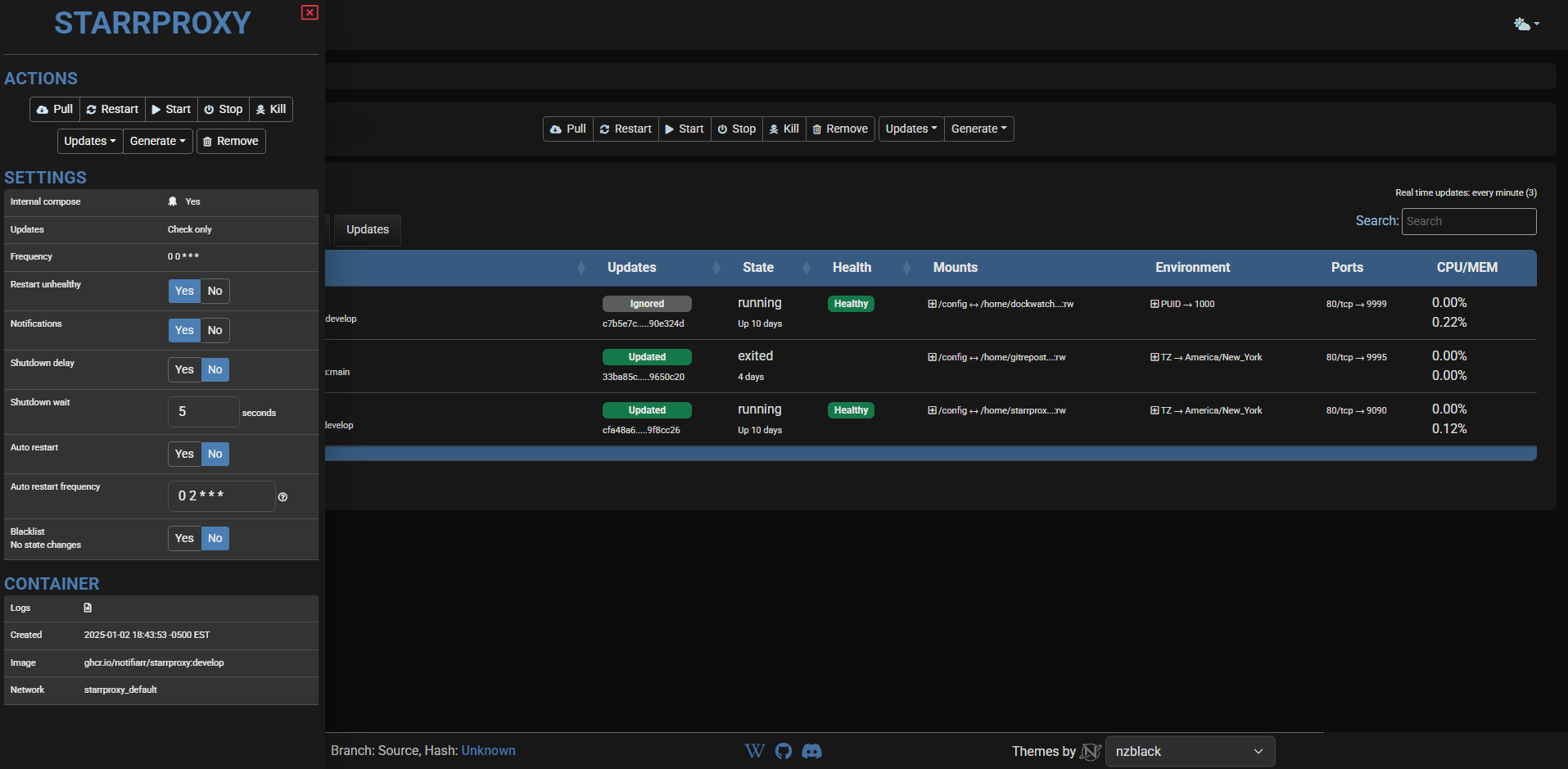Click the help icon beside auto restart frequency

point(282,497)
